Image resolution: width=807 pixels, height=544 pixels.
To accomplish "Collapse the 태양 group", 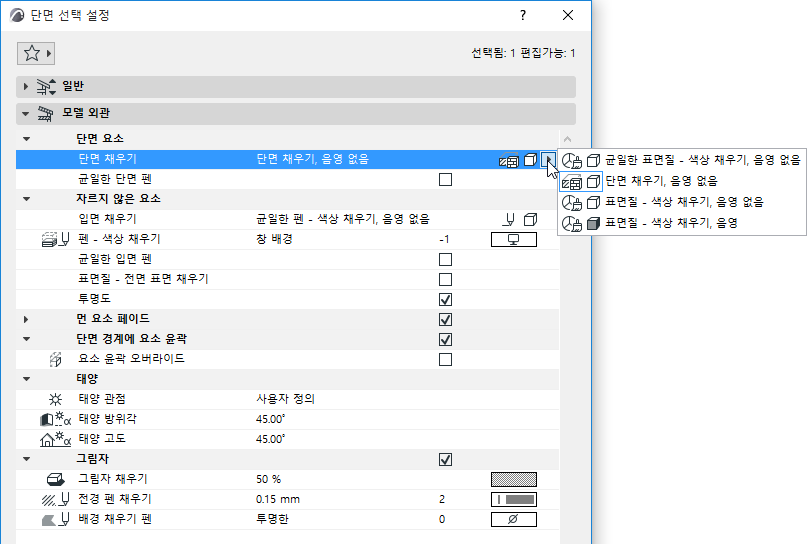I will 27,379.
